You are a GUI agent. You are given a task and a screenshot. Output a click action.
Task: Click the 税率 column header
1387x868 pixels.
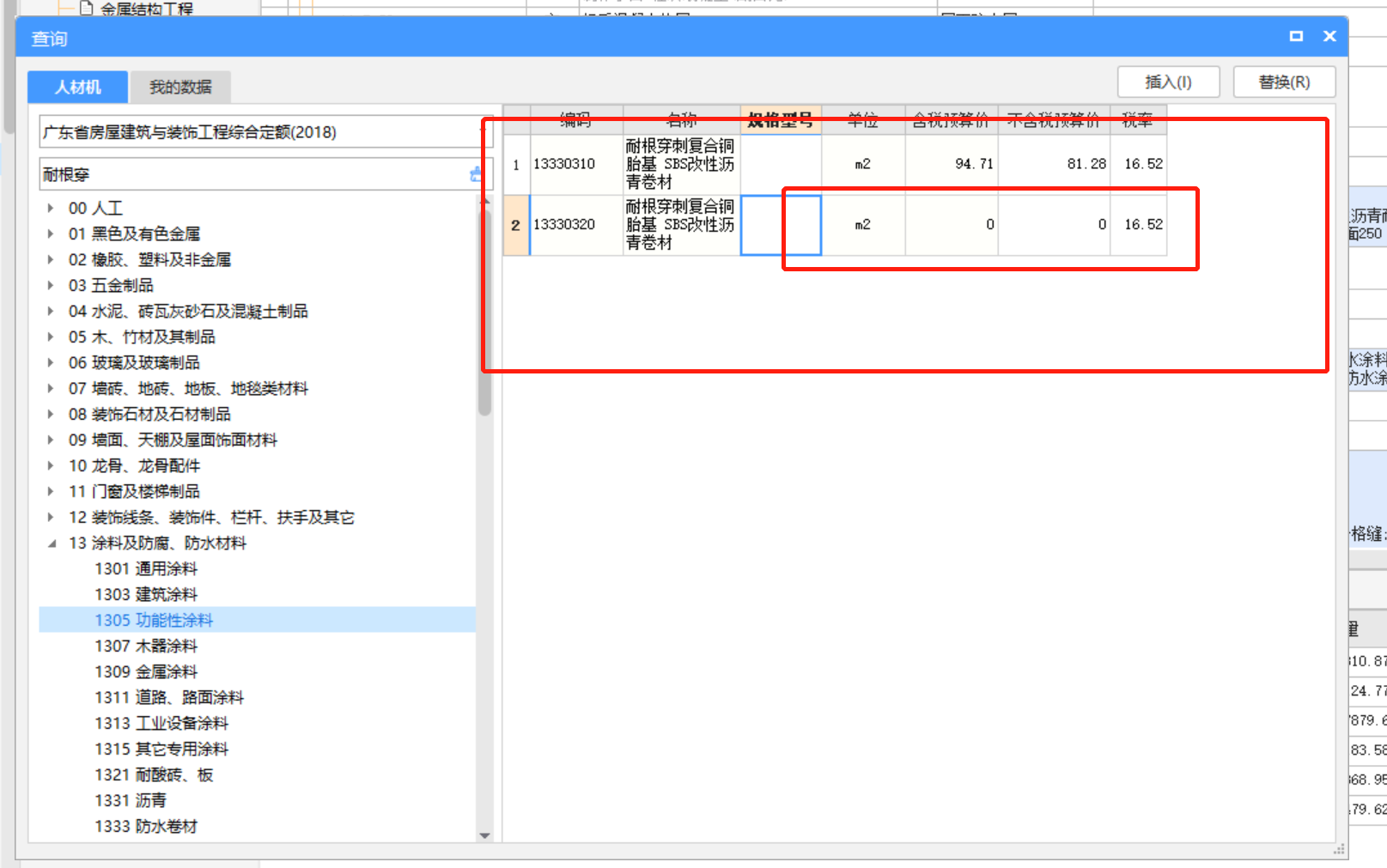tap(1138, 120)
